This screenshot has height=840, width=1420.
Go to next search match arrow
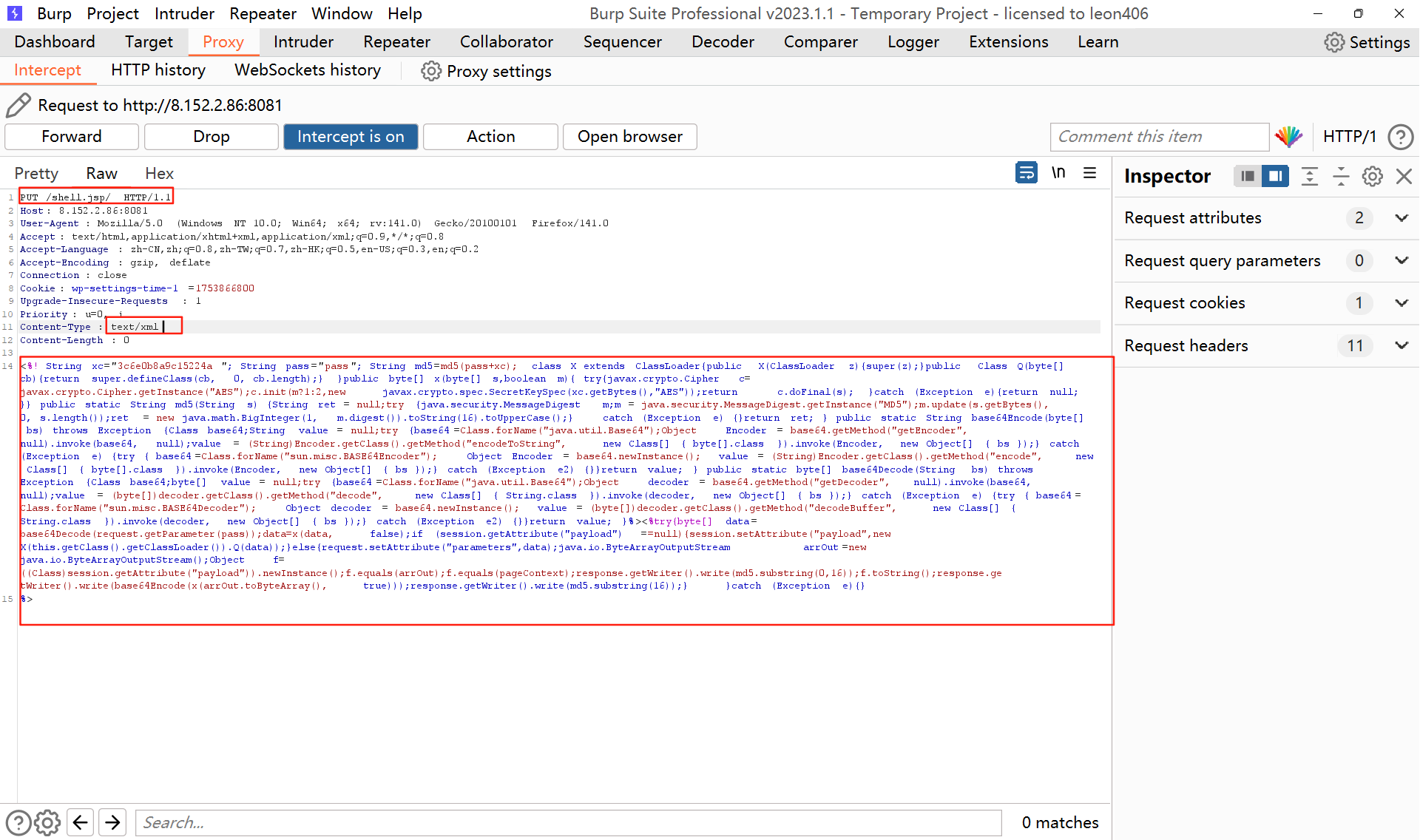click(112, 822)
